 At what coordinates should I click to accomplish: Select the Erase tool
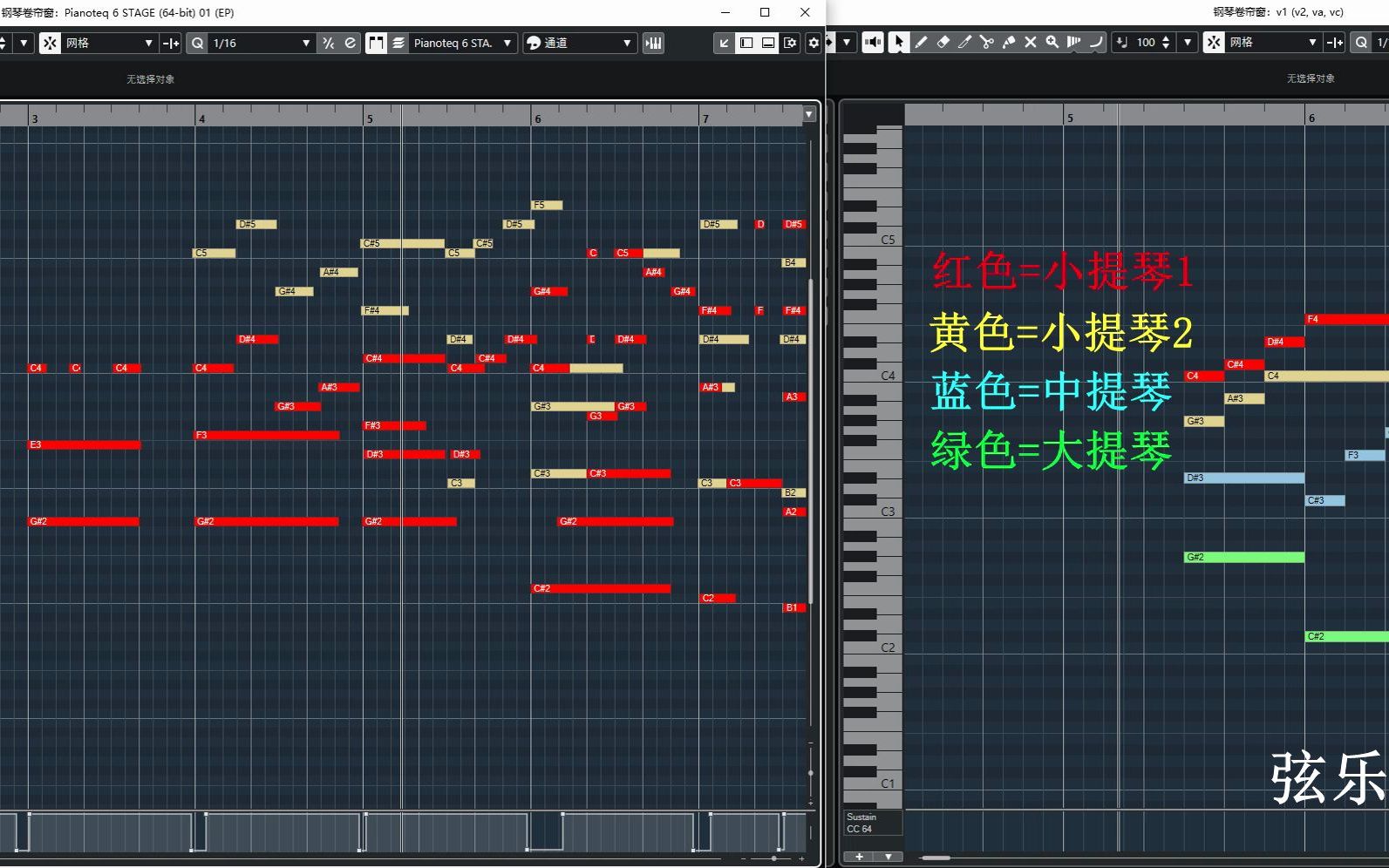[x=943, y=42]
